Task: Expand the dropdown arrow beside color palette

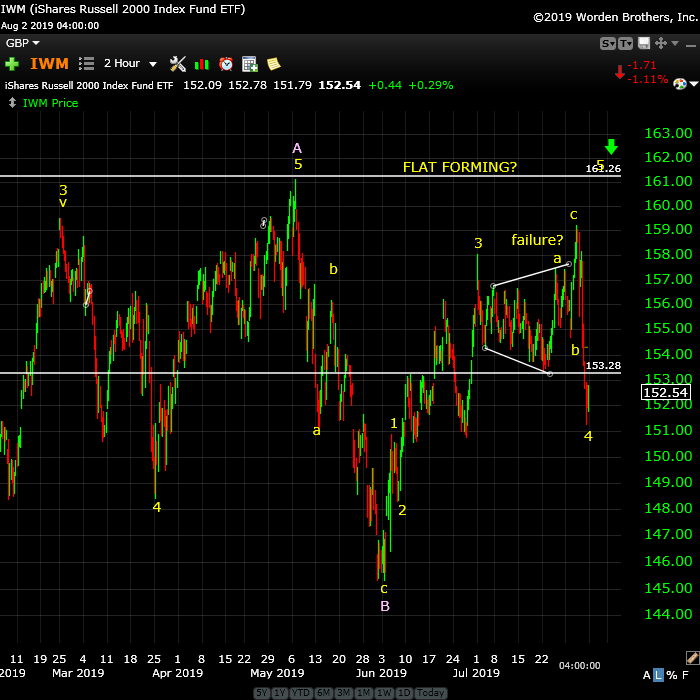Action: coord(694,83)
